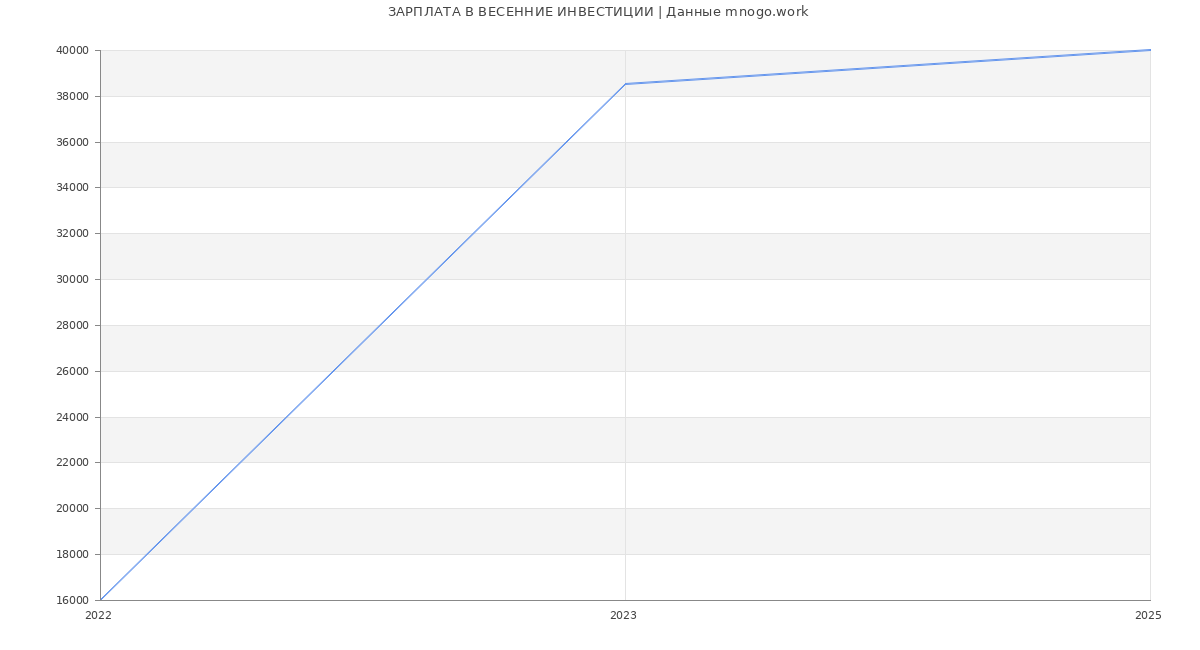This screenshot has width=1200, height=650.
Task: Click the 16000 y-axis label
Action: click(x=72, y=600)
